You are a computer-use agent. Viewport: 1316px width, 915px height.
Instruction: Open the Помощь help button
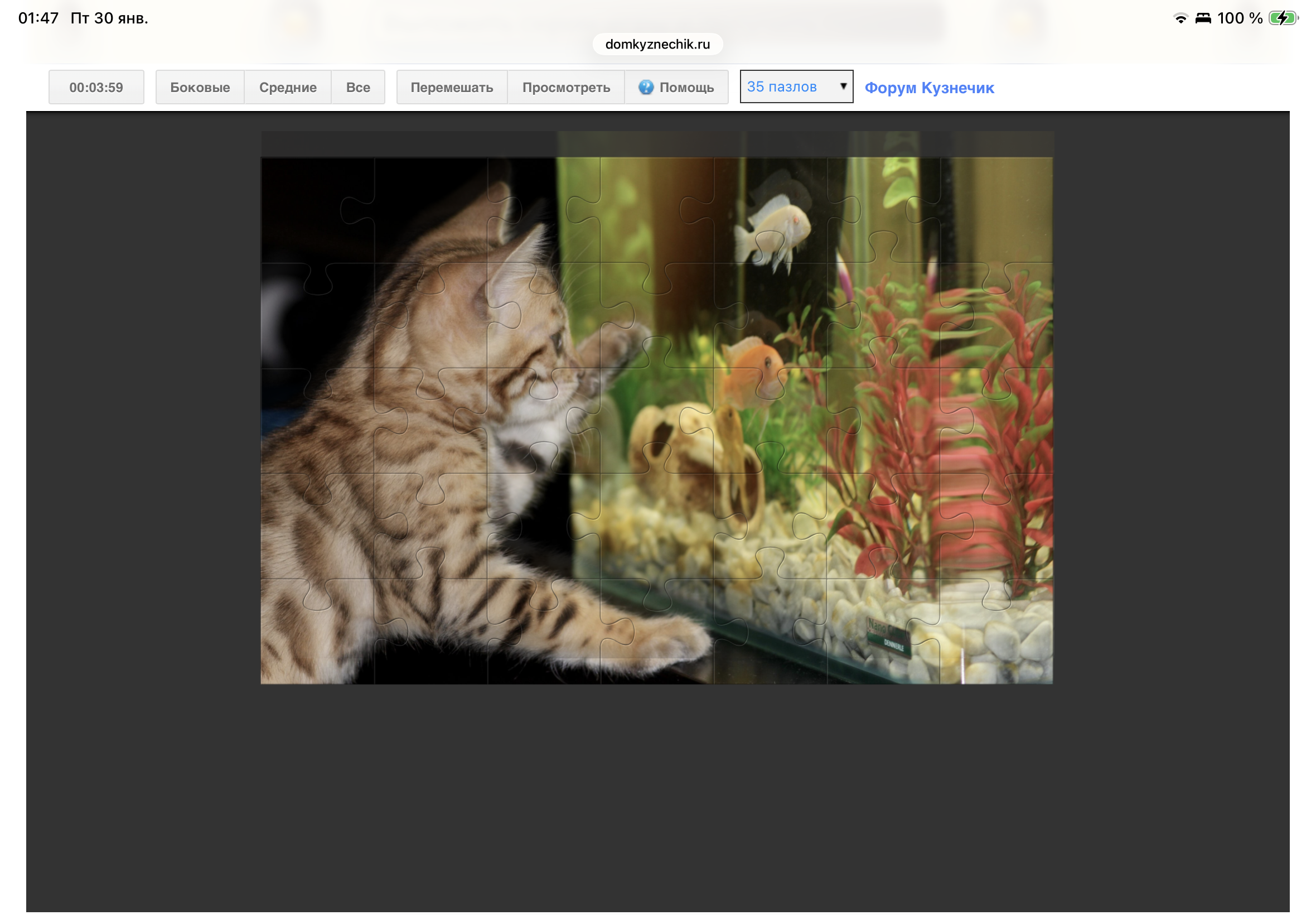pos(686,87)
